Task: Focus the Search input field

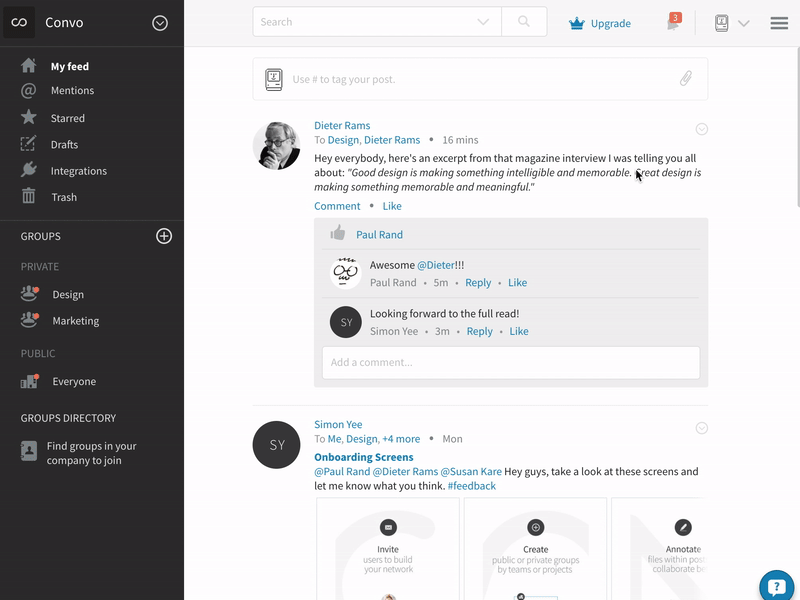Action: (x=377, y=21)
